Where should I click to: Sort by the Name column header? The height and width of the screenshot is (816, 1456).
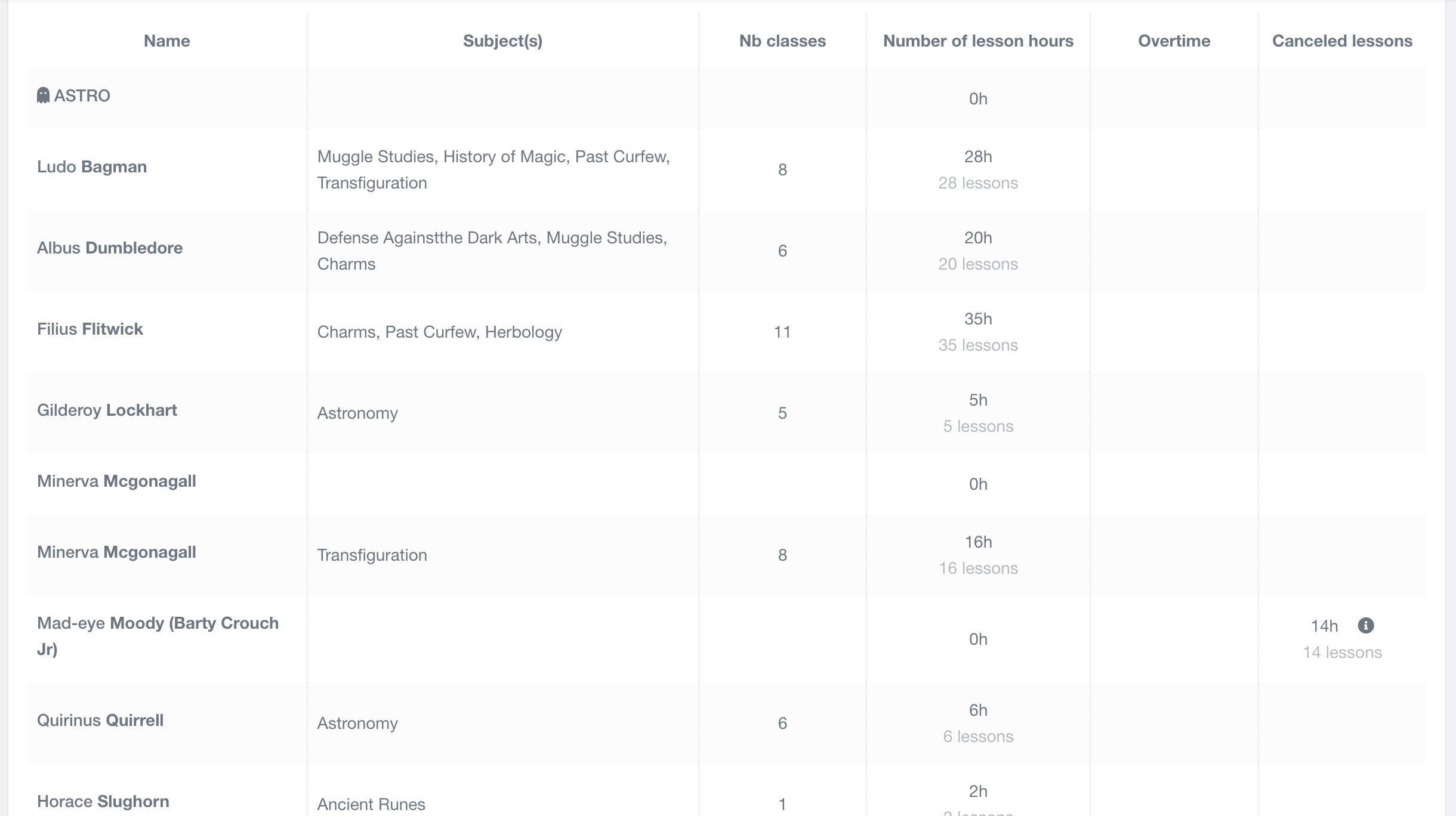(x=167, y=41)
